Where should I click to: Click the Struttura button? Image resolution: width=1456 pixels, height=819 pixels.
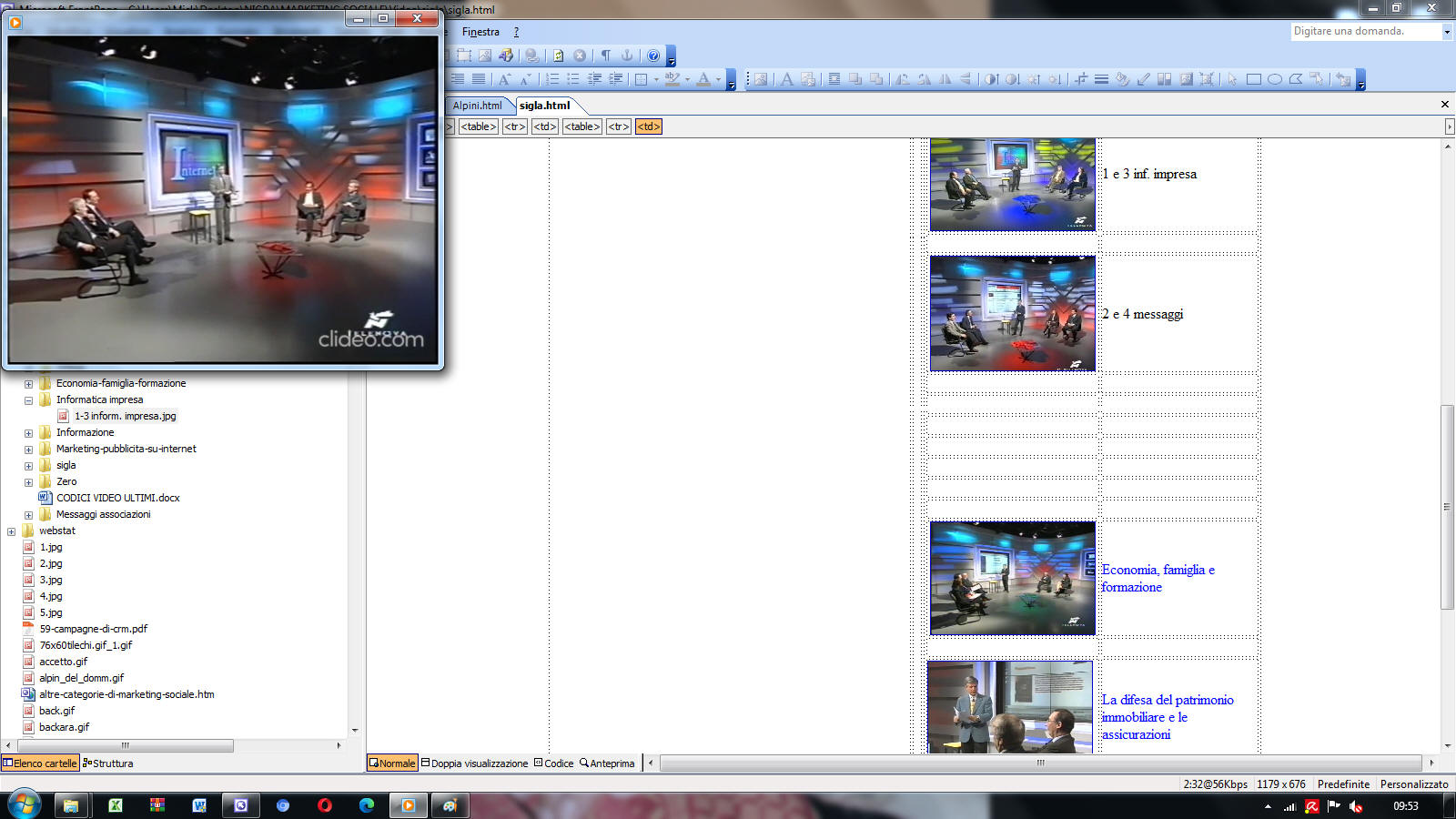click(x=108, y=763)
